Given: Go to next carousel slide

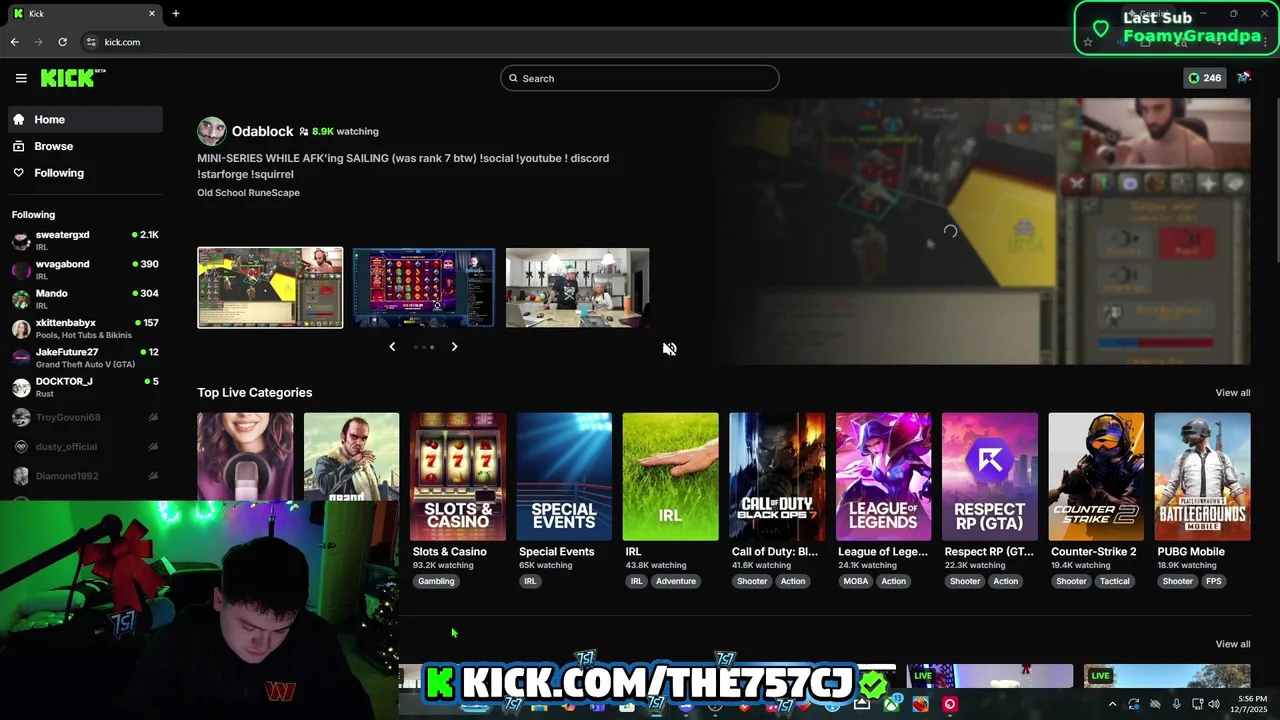Looking at the screenshot, I should 454,347.
